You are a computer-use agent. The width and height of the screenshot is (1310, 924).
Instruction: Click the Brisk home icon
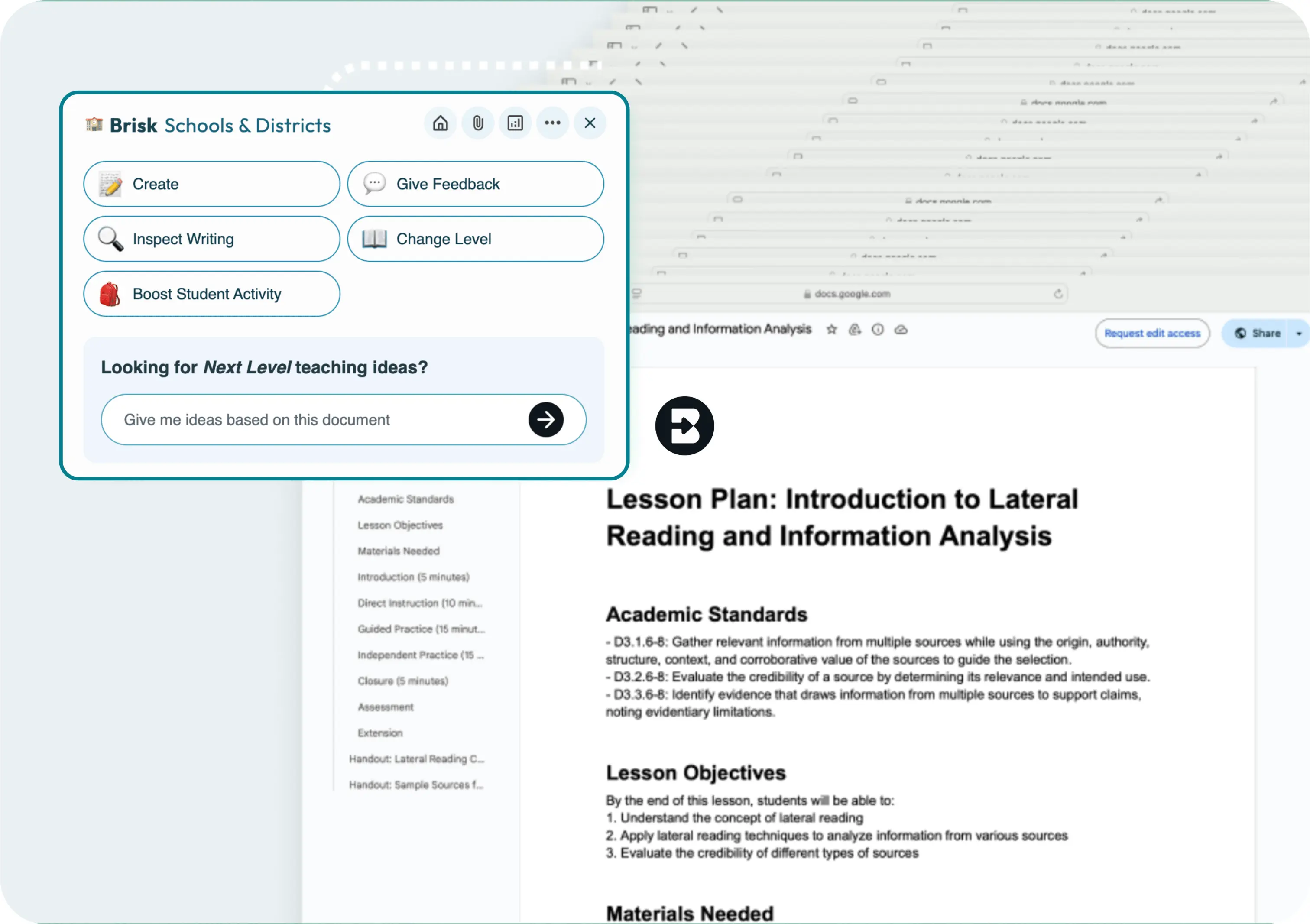coord(440,123)
